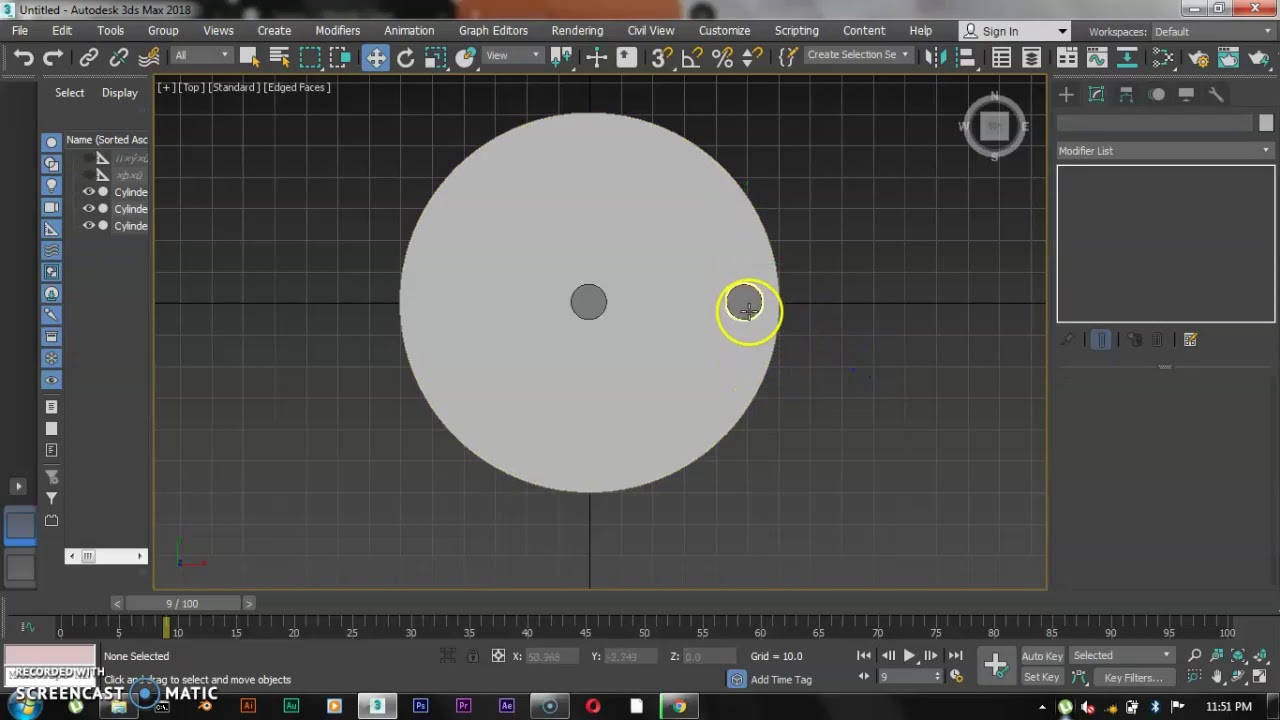This screenshot has height=720, width=1280.
Task: Open the Rendering menu
Action: [577, 31]
